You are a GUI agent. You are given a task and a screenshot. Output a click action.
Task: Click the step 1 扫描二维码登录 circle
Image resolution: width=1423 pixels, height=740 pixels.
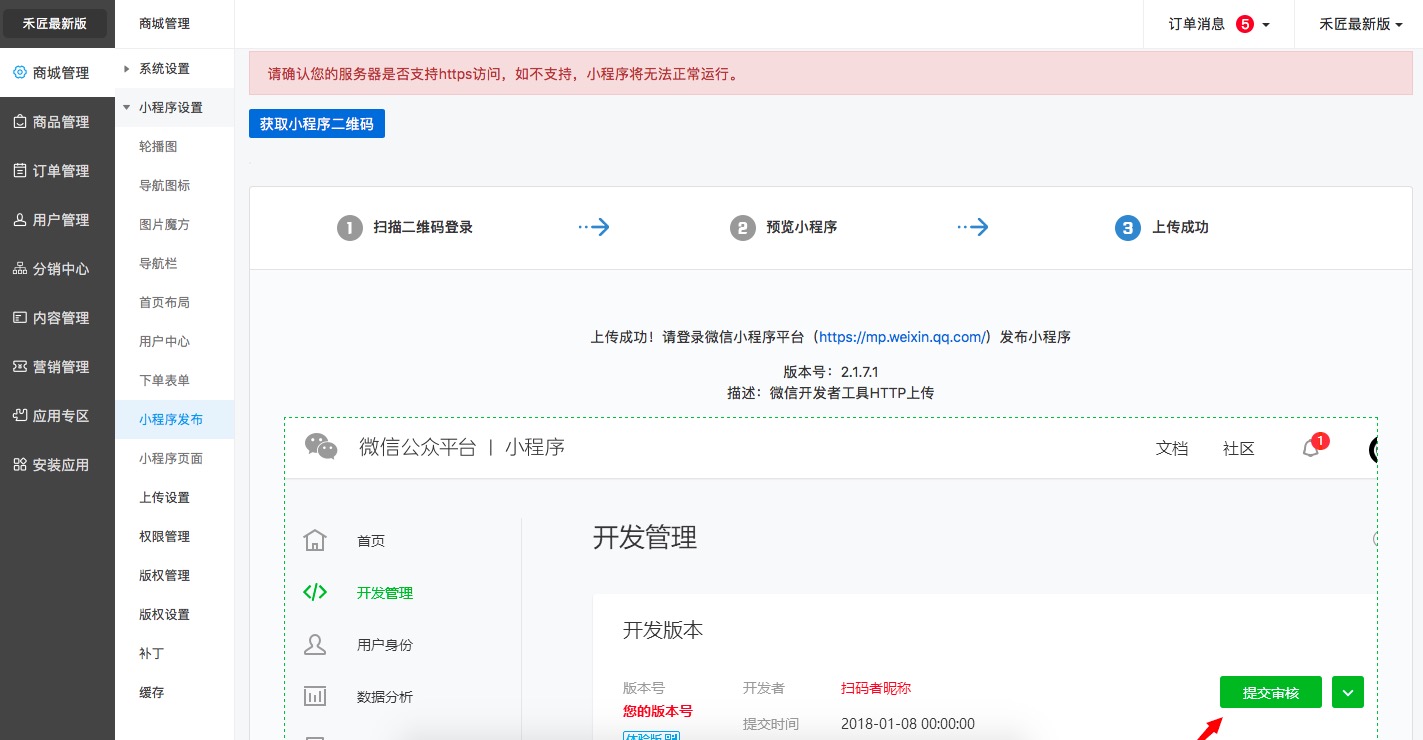coord(349,228)
